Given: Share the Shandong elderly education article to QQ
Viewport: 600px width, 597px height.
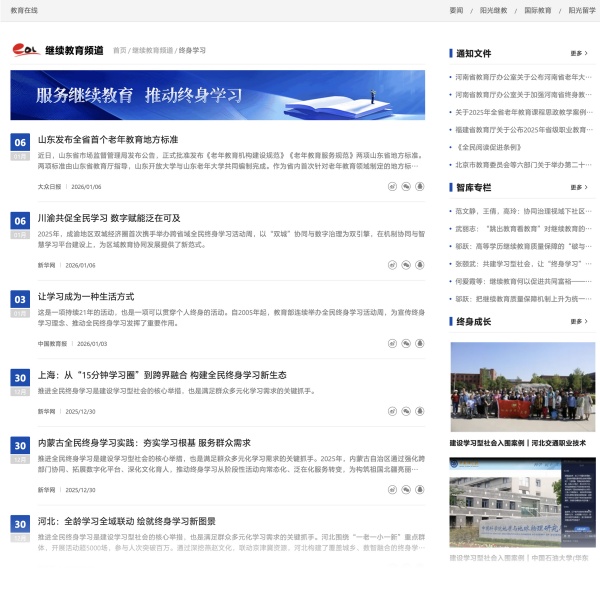Looking at the screenshot, I should [x=420, y=186].
